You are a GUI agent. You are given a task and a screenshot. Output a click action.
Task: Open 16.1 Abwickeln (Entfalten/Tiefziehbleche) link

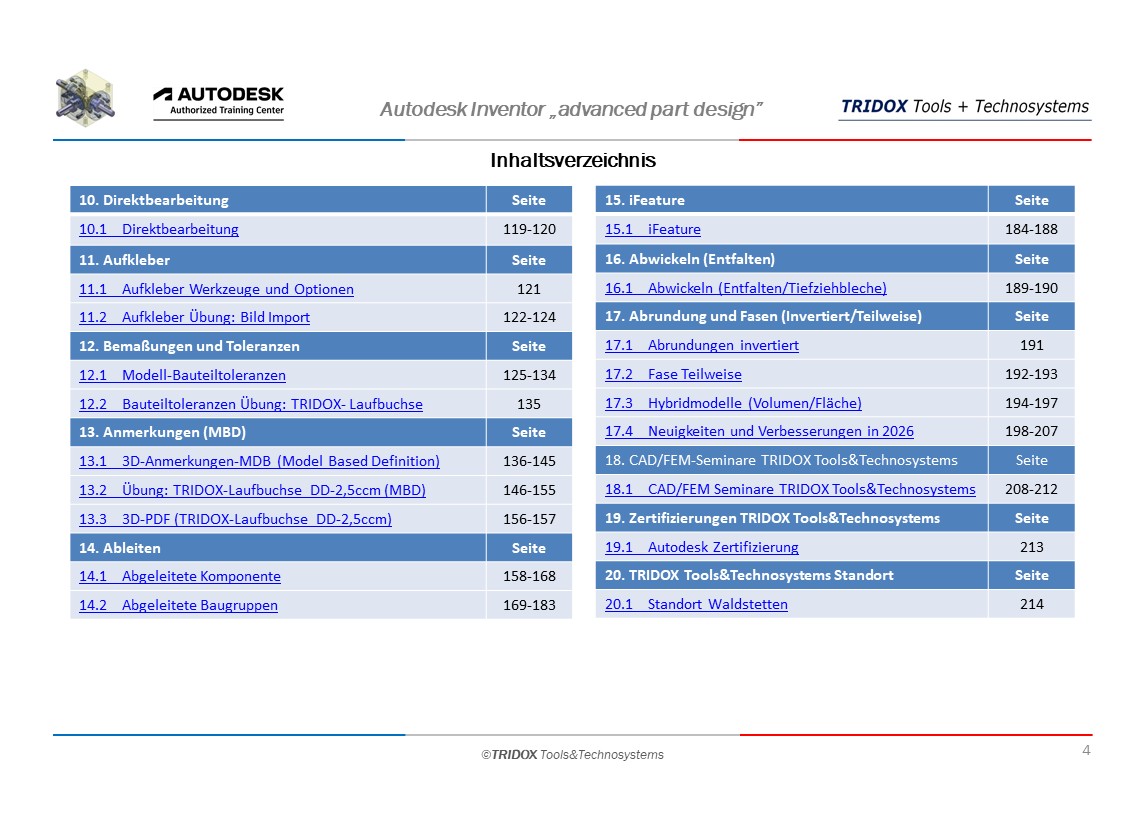point(745,288)
